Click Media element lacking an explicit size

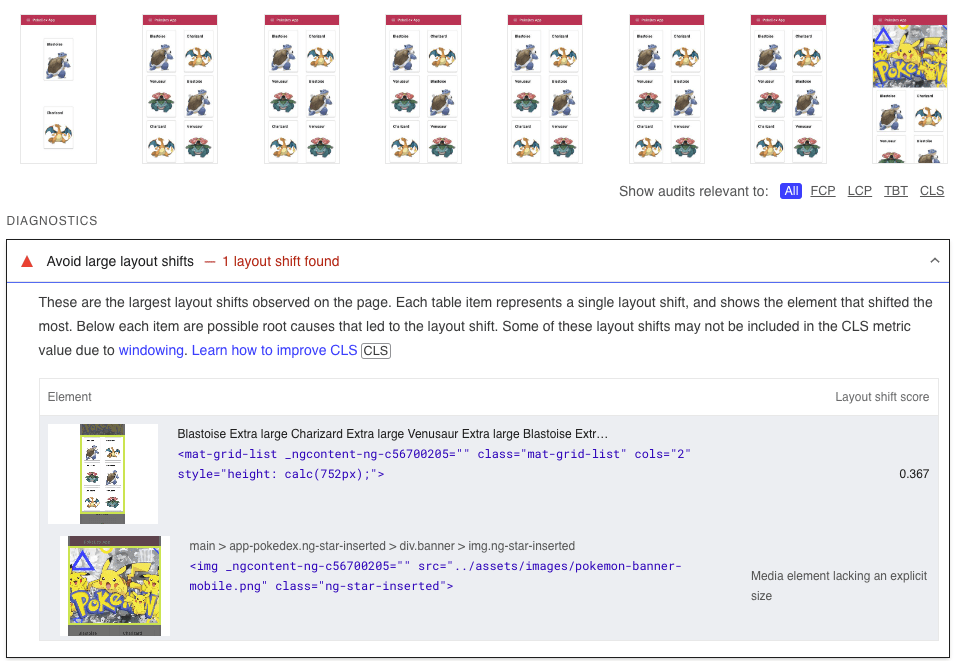(x=839, y=586)
